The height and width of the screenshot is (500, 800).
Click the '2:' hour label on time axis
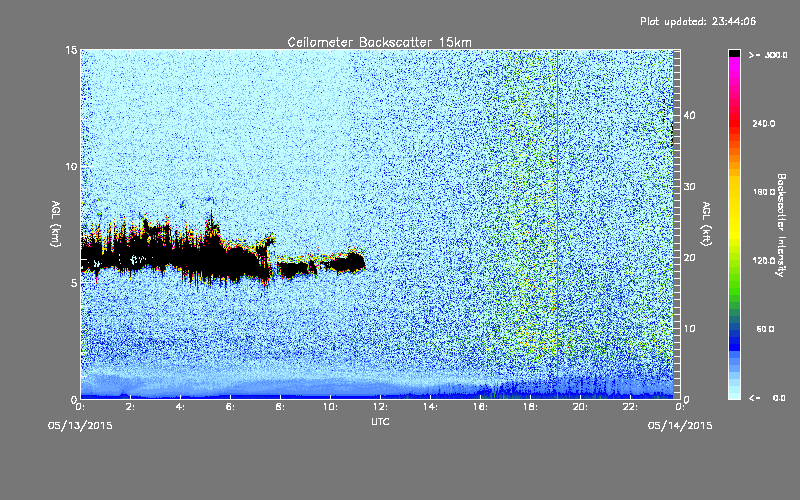(130, 407)
